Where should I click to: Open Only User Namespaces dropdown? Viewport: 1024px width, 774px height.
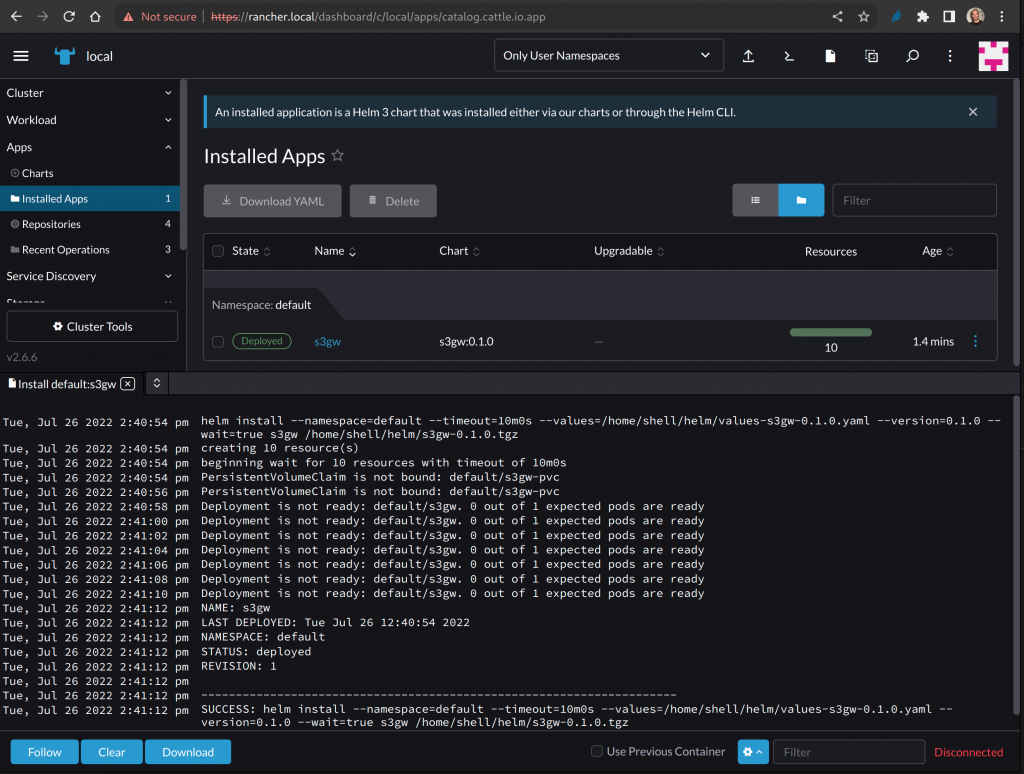[608, 56]
